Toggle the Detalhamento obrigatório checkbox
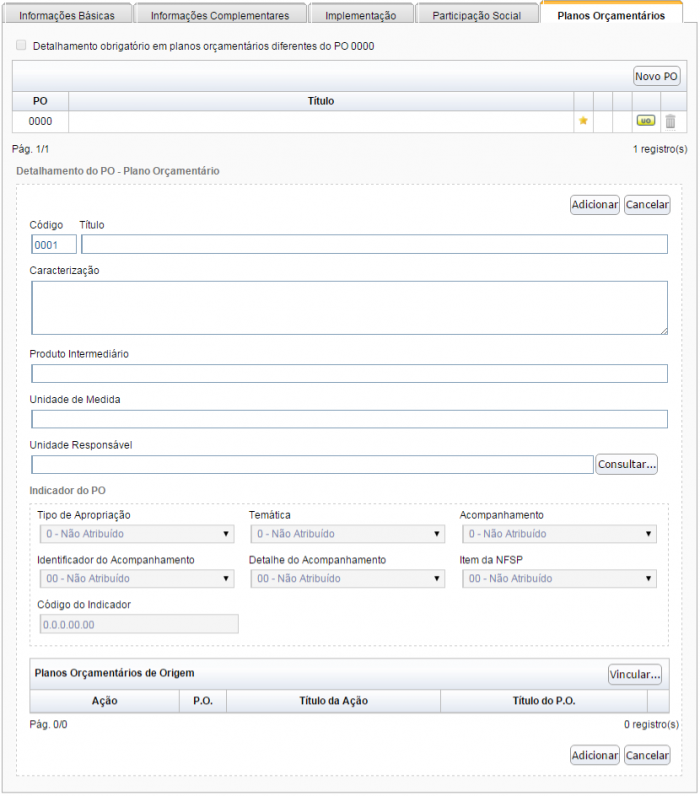Viewport: 700px width, 796px height. pyautogui.click(x=22, y=46)
